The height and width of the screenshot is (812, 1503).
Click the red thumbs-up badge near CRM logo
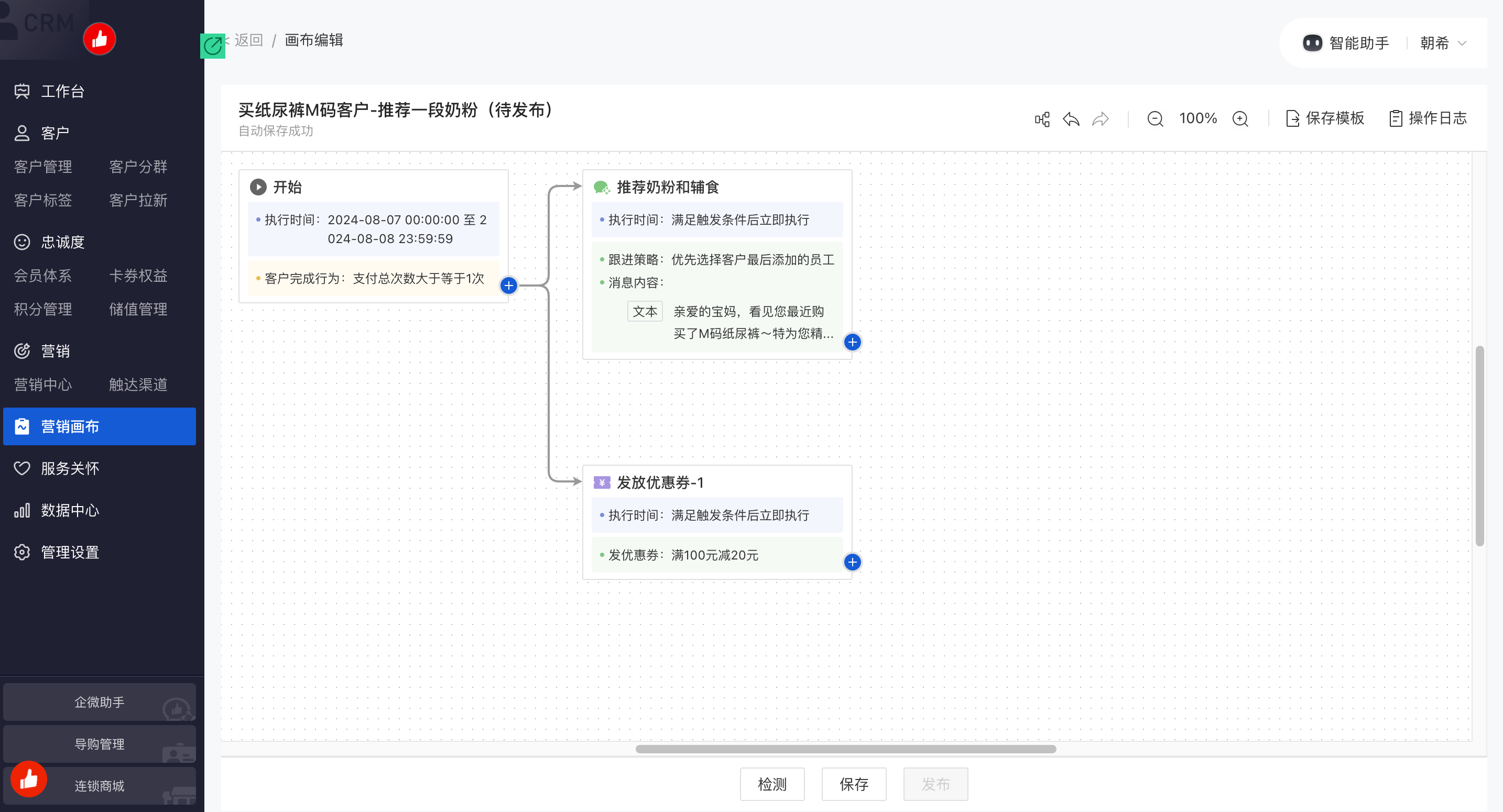pyautogui.click(x=99, y=39)
